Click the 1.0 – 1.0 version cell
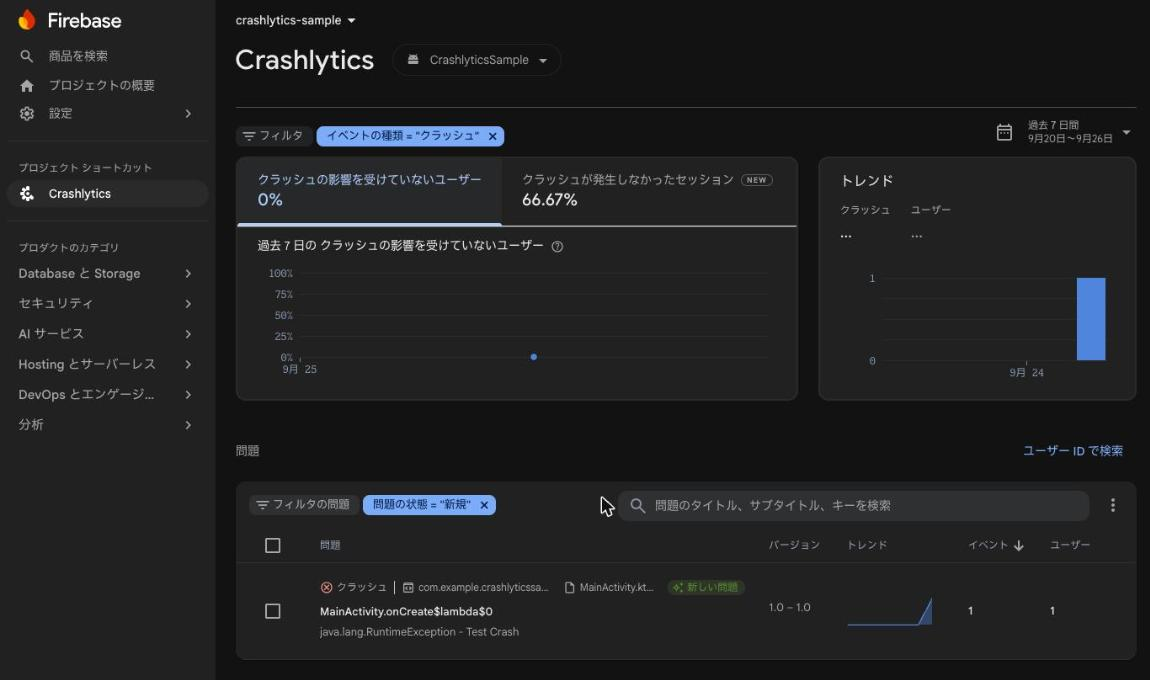 coord(789,607)
